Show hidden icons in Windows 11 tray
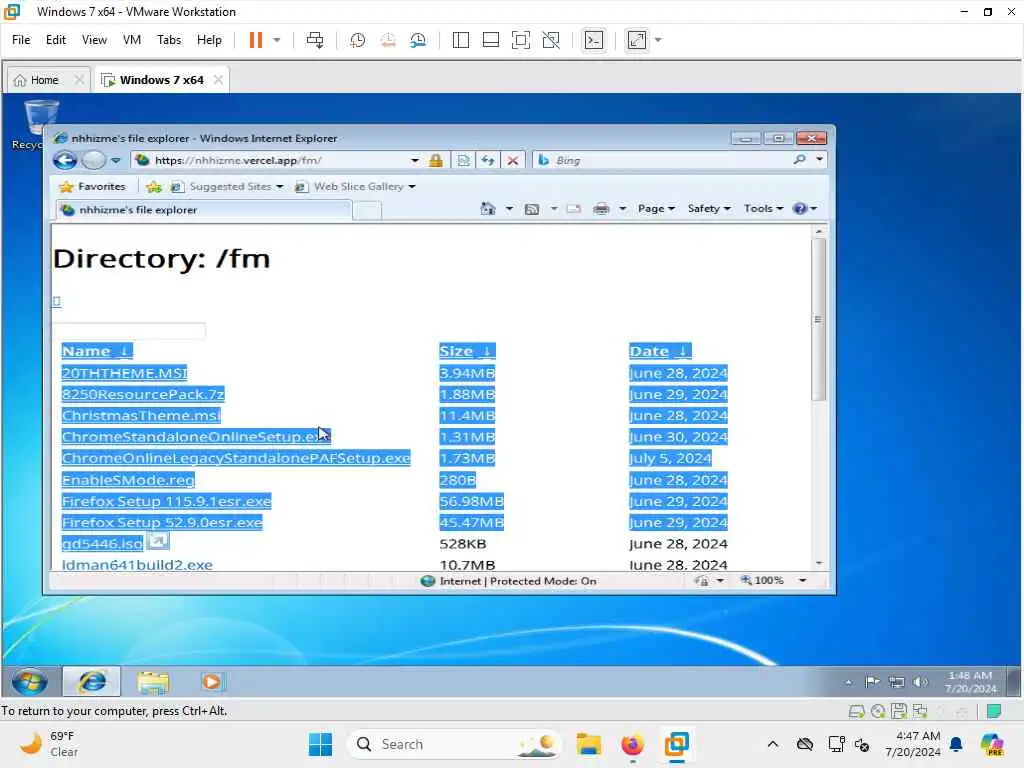This screenshot has width=1024, height=768. pos(773,744)
